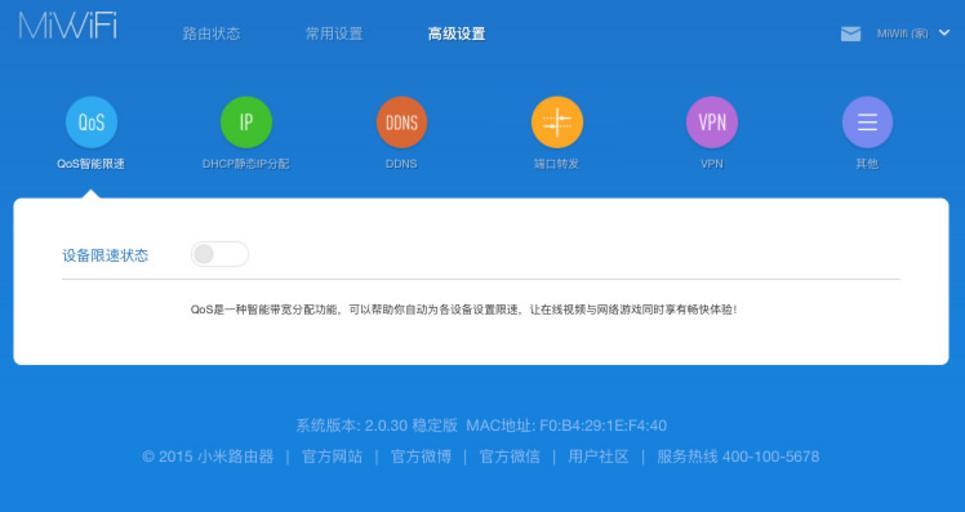965x512 pixels.
Task: Expand the account dropdown chevron arrow
Action: 944,33
